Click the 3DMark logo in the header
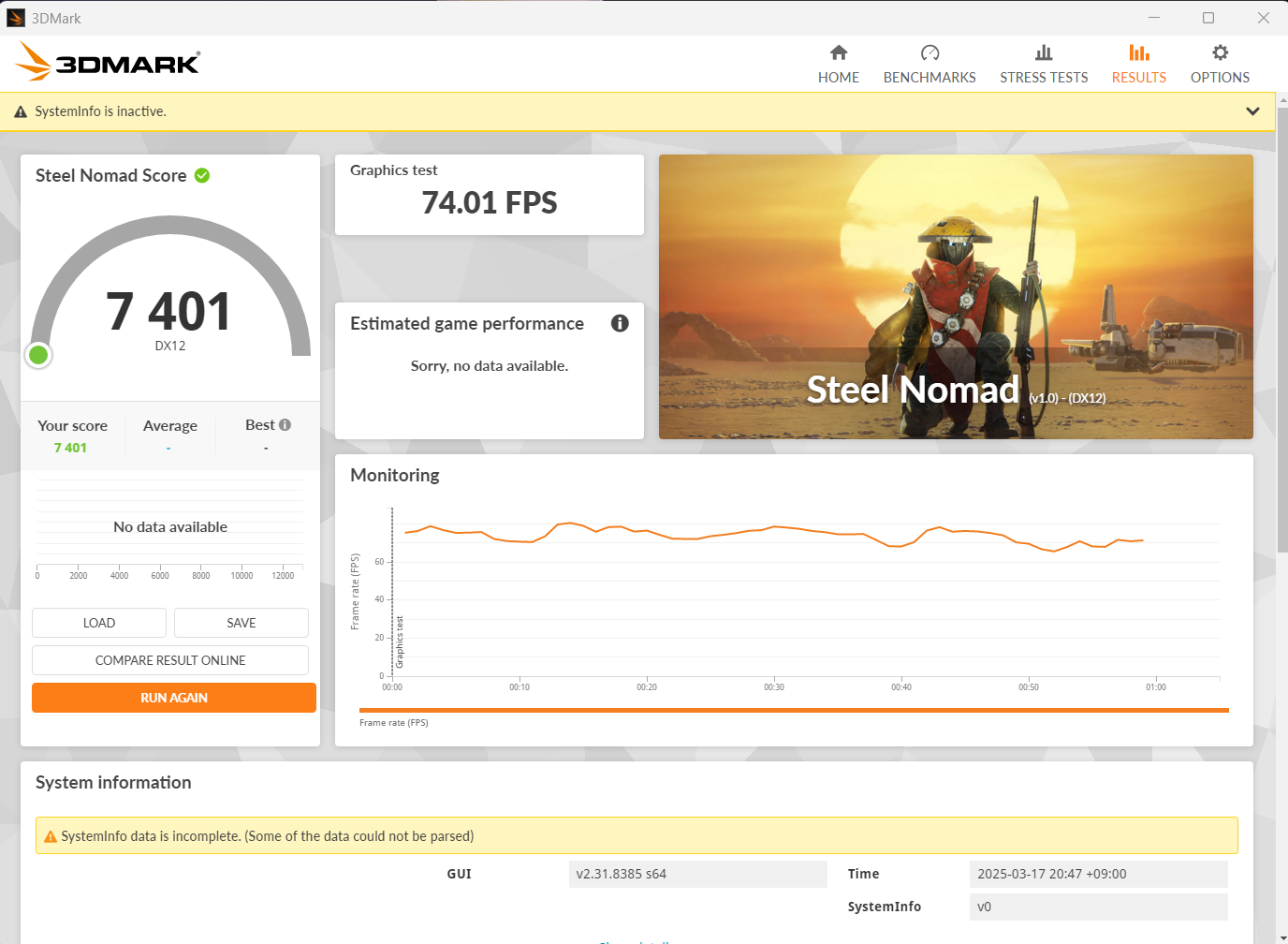Screen dimensions: 1288x944 [108, 62]
